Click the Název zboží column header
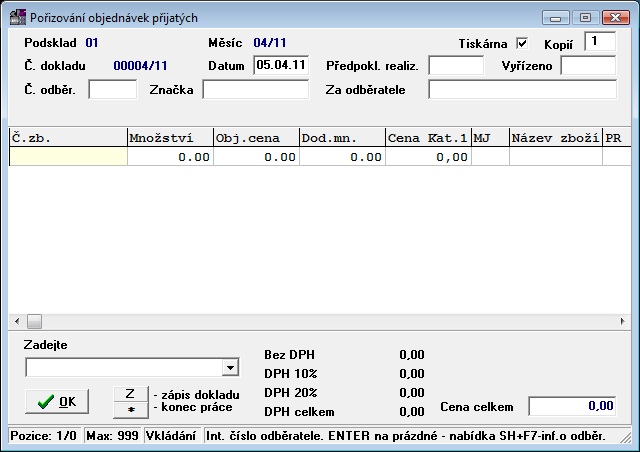Image resolution: width=640 pixels, height=452 pixels. (554, 138)
